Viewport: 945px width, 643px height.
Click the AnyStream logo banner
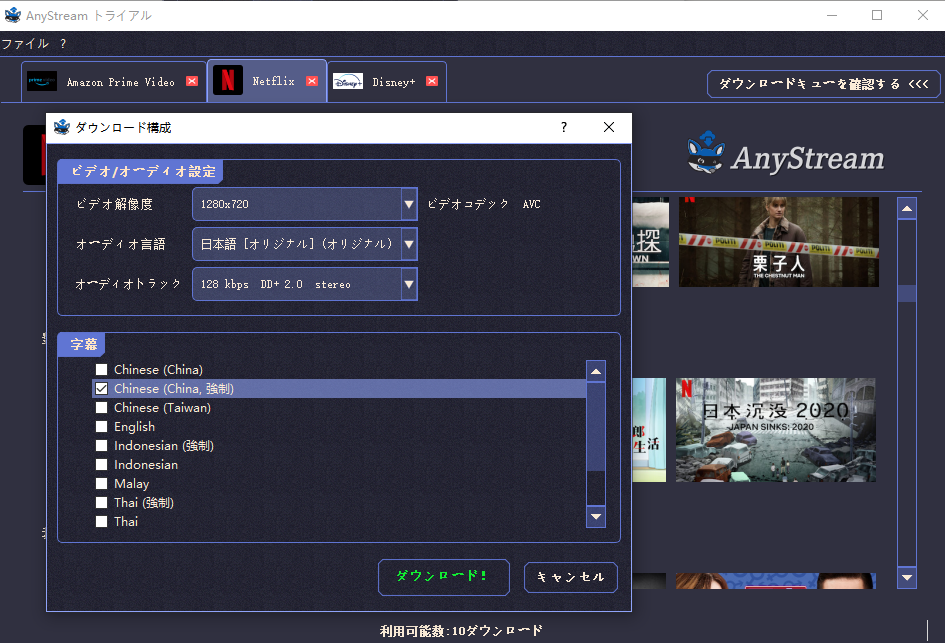pos(786,155)
